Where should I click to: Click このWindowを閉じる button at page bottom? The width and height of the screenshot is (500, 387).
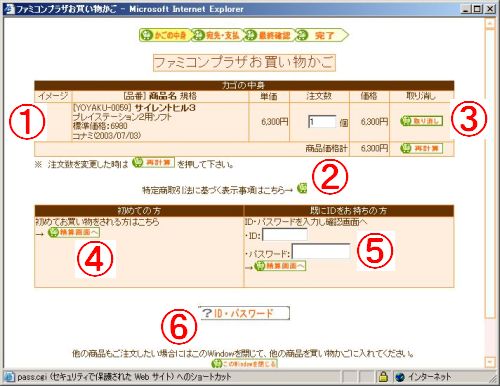pyautogui.click(x=245, y=363)
